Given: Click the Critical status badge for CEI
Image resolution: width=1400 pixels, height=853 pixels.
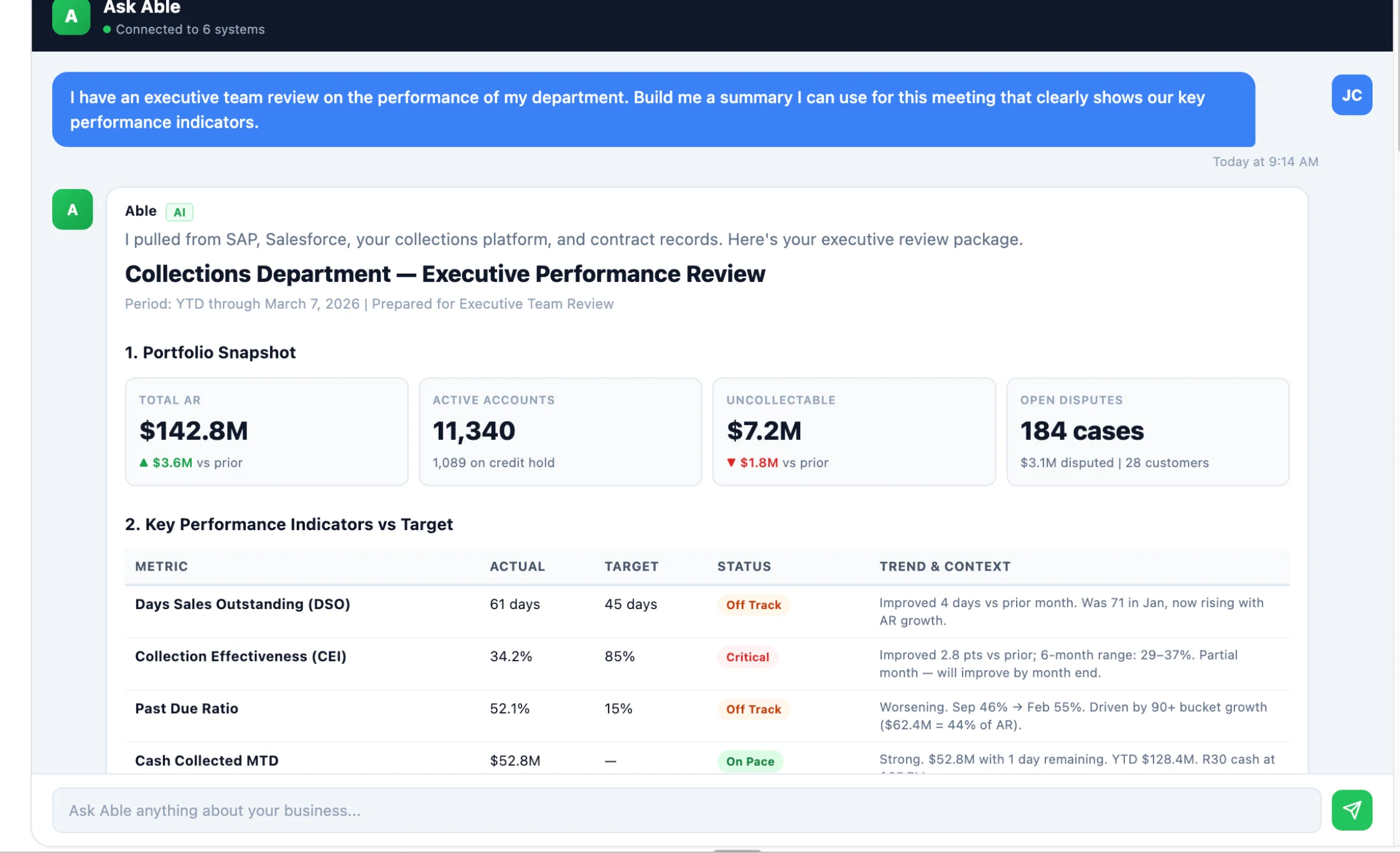Looking at the screenshot, I should coord(747,657).
